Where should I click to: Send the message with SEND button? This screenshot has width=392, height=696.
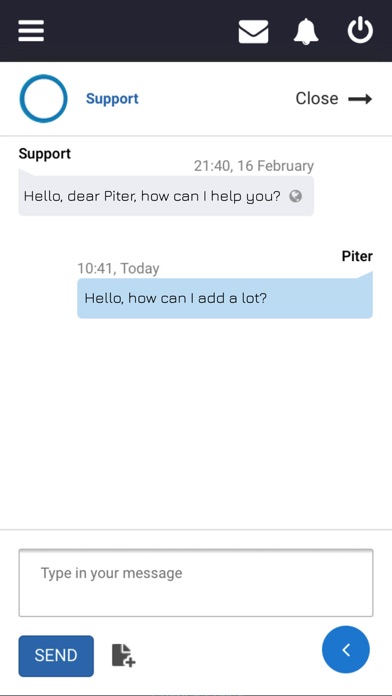pyautogui.click(x=56, y=656)
